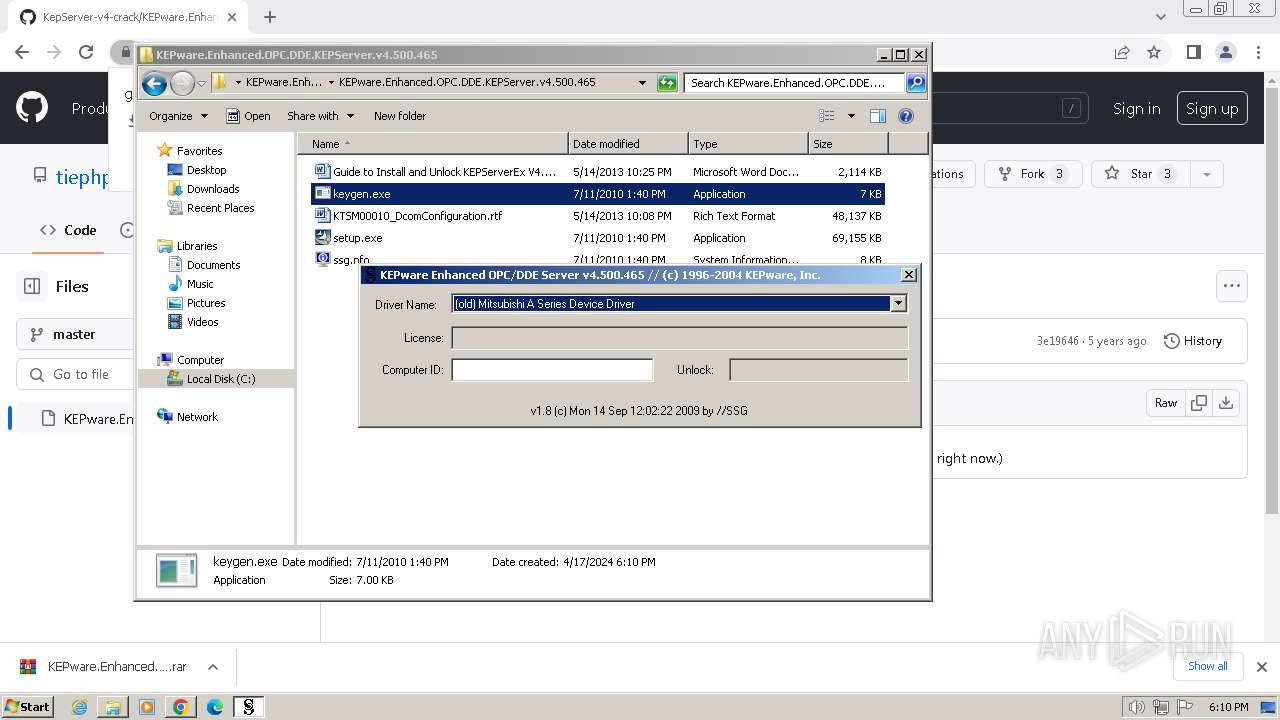Image resolution: width=1280 pixels, height=720 pixels.
Task: Open the Driver Name dropdown arrow
Action: pos(898,303)
